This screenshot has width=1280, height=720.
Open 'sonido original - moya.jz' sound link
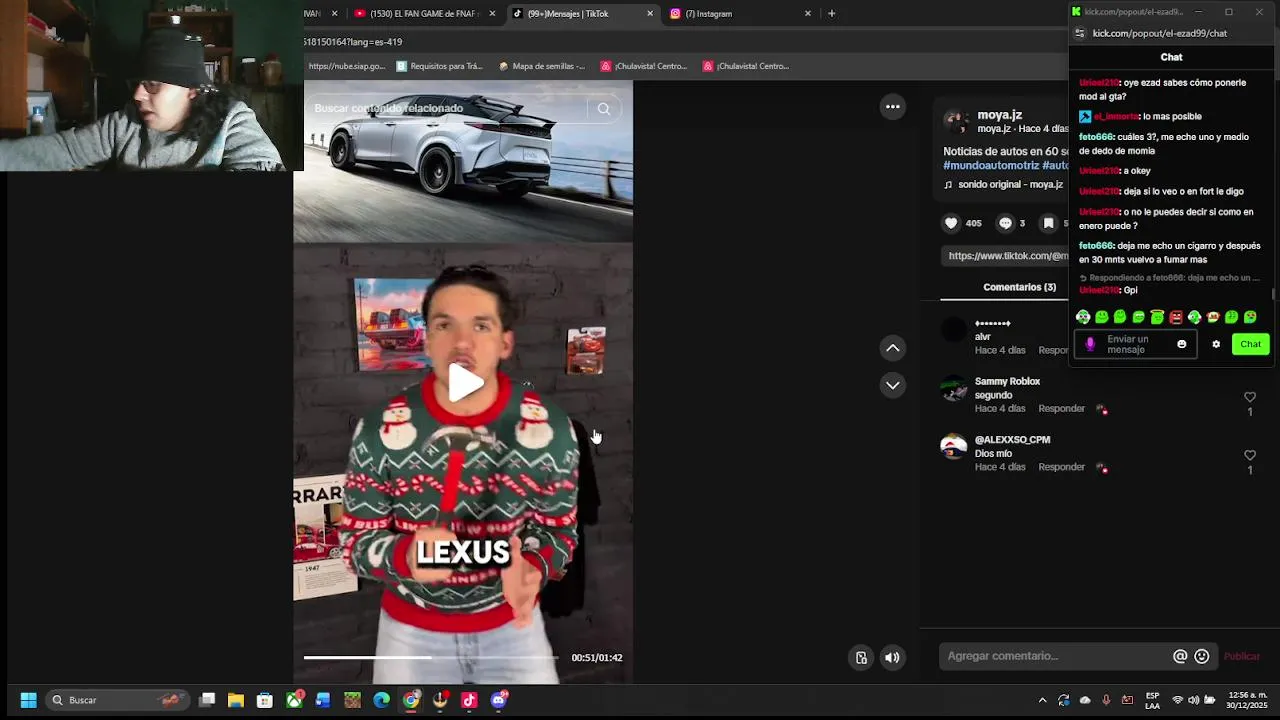1010,185
